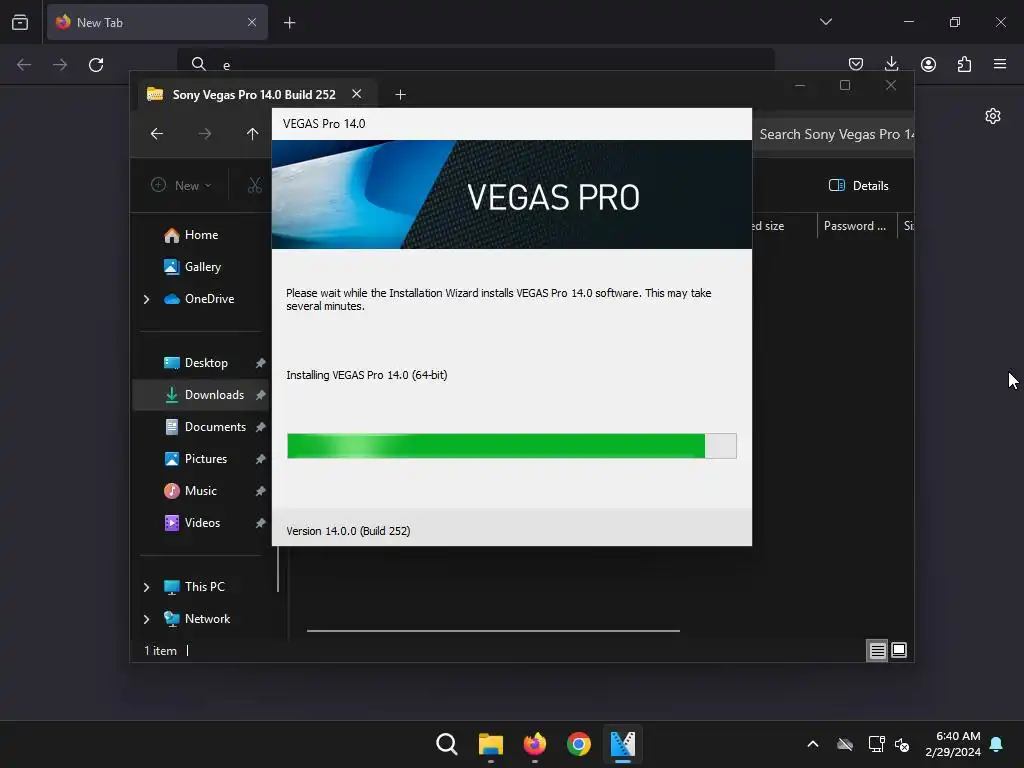Open Firefox downloads panel
The height and width of the screenshot is (768, 1024).
(x=891, y=64)
